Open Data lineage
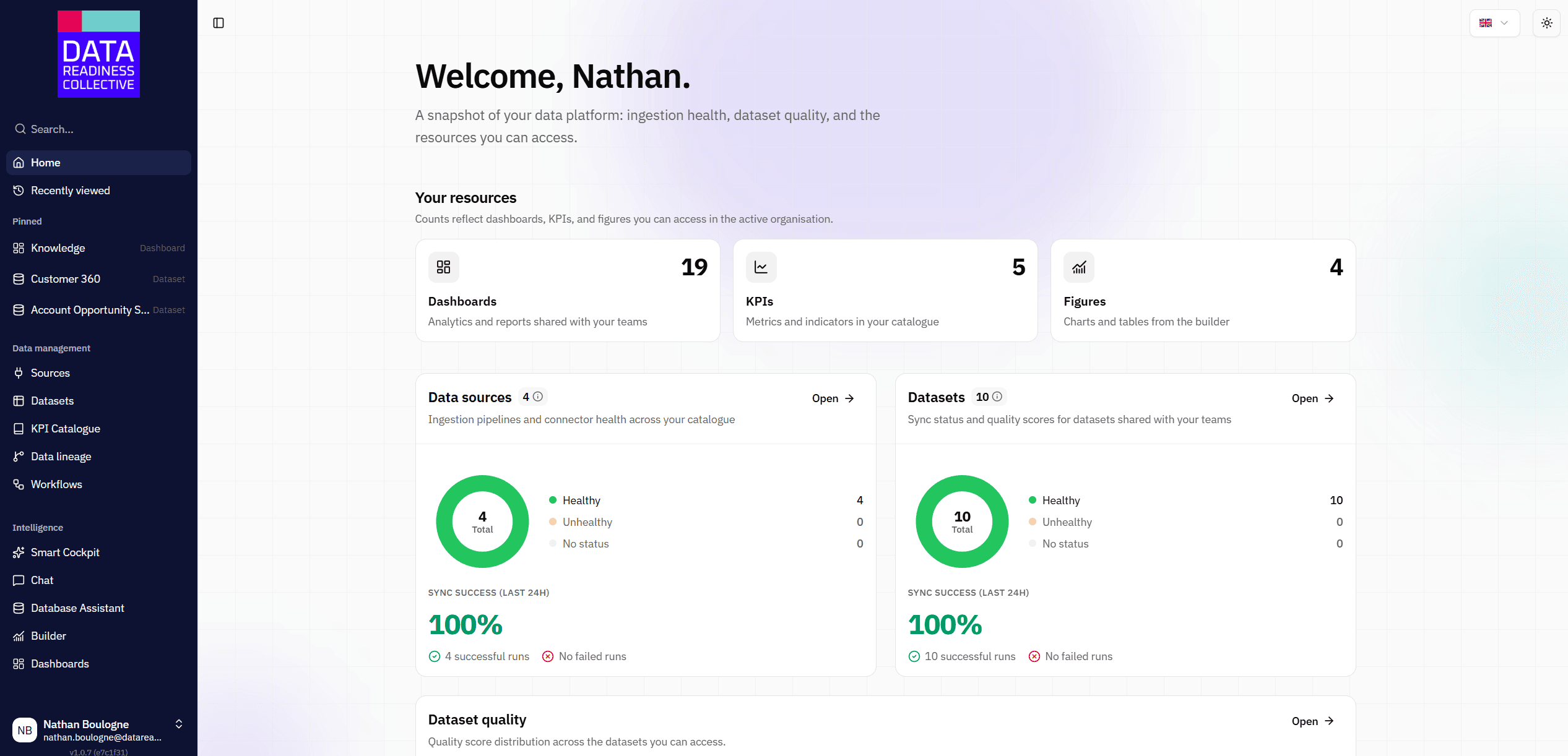 click(x=98, y=457)
